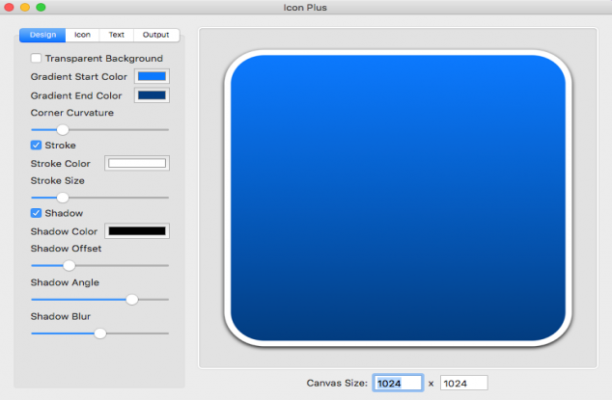Click the Stroke Size label
Screen dimensions: 612x400
tap(57, 181)
